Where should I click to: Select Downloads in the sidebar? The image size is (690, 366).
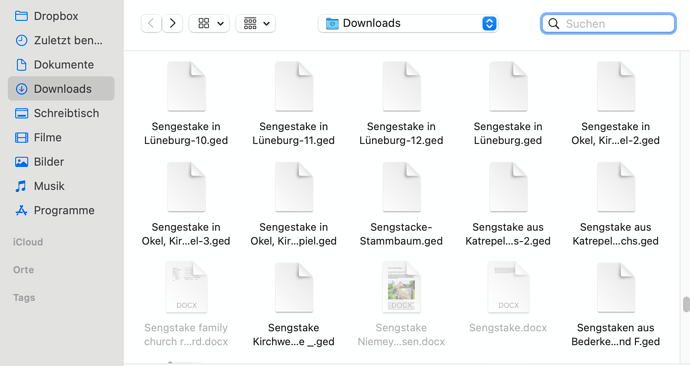click(x=61, y=88)
